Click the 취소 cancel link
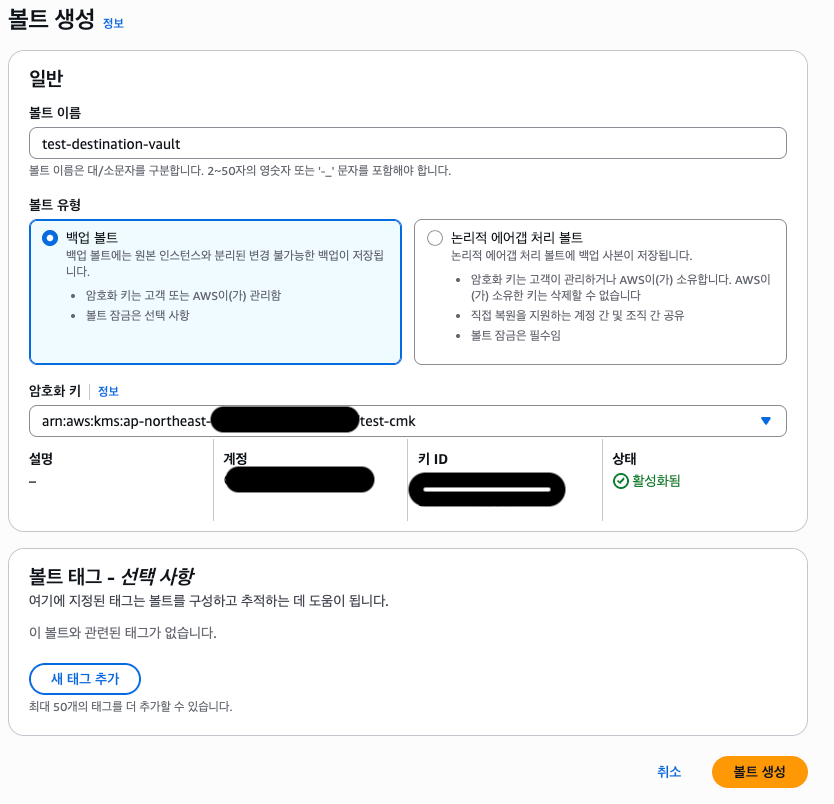The height and width of the screenshot is (804, 834). (x=669, y=772)
